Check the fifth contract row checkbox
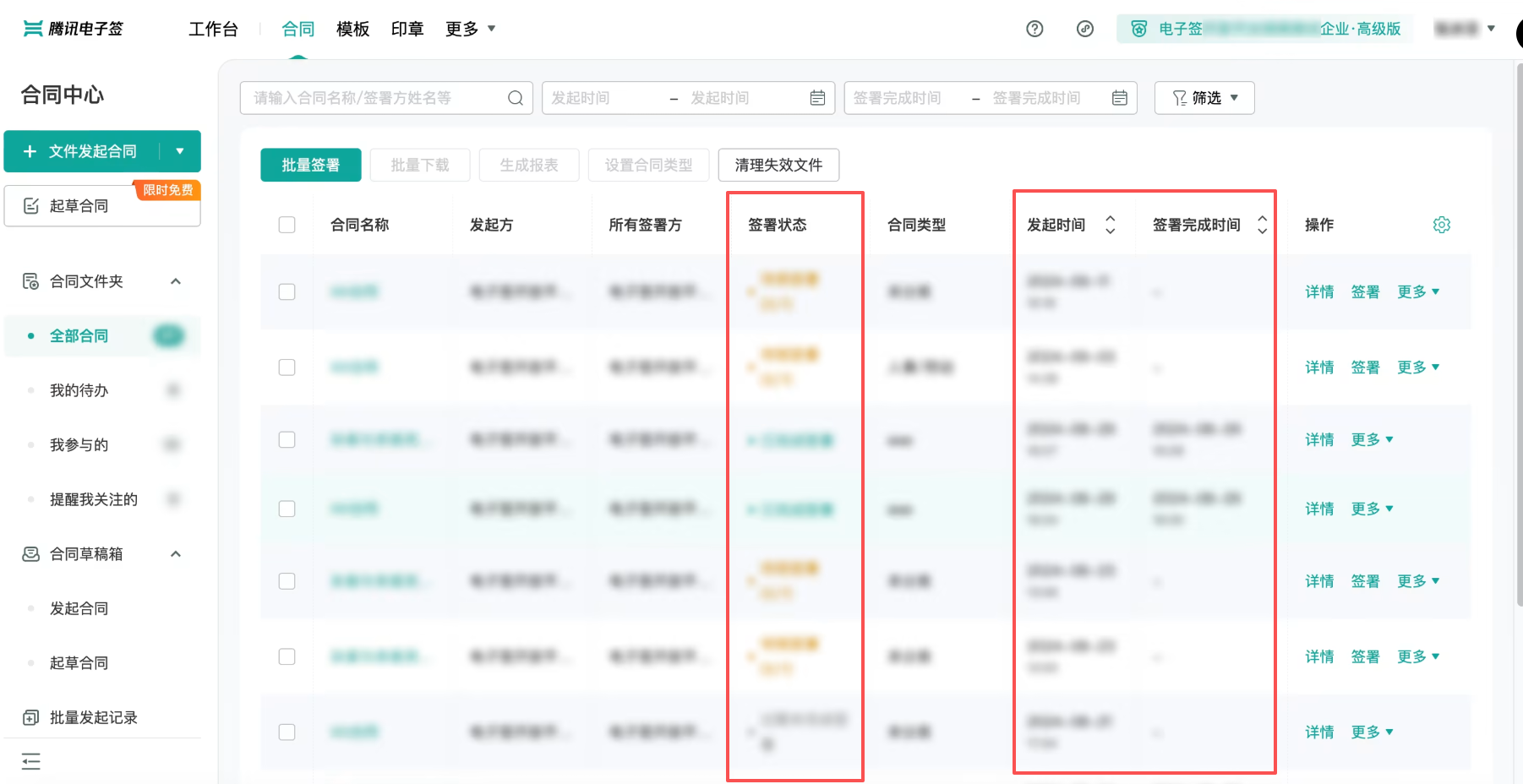 point(287,581)
